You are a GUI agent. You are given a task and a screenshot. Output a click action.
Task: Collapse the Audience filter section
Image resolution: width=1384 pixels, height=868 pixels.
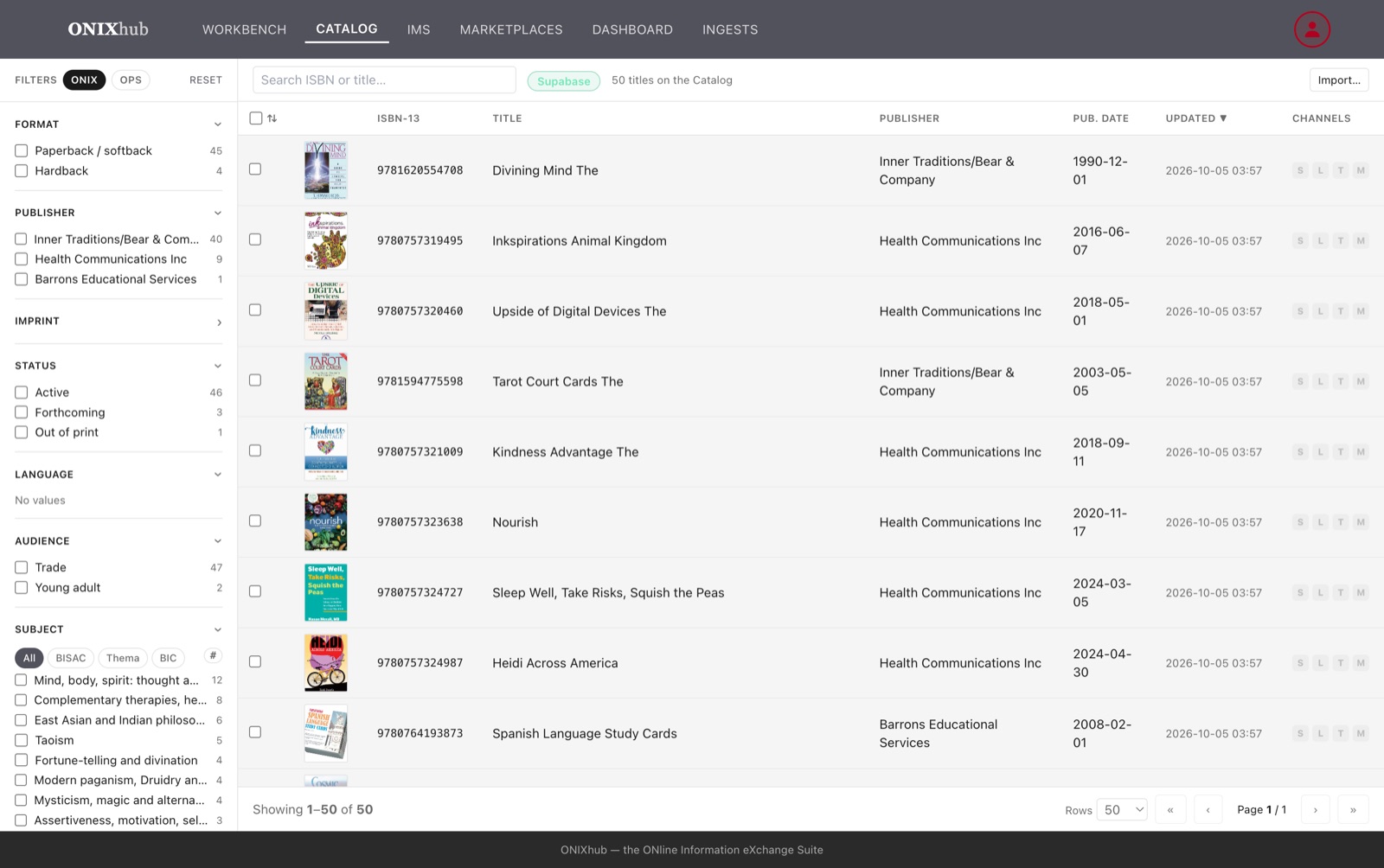pos(218,541)
